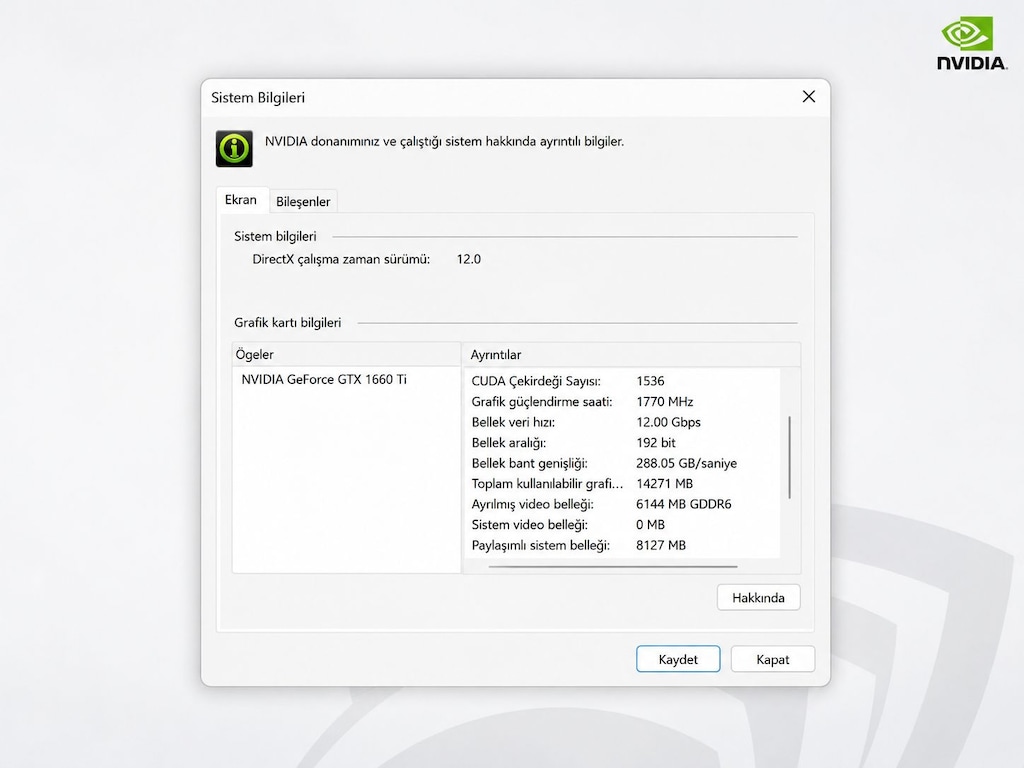Select the Bellek veri hızı row

click(x=622, y=422)
